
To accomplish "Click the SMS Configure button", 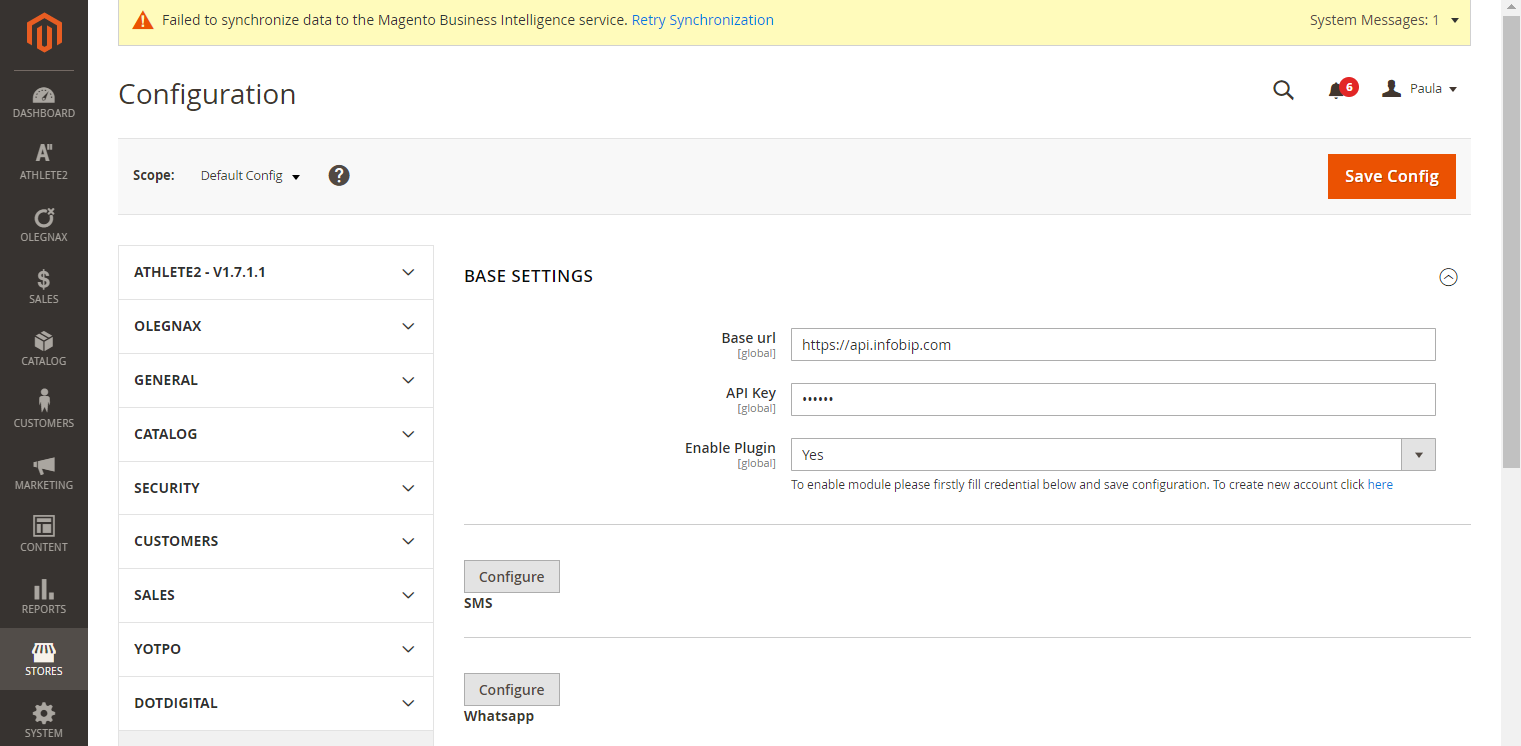I will coord(511,577).
